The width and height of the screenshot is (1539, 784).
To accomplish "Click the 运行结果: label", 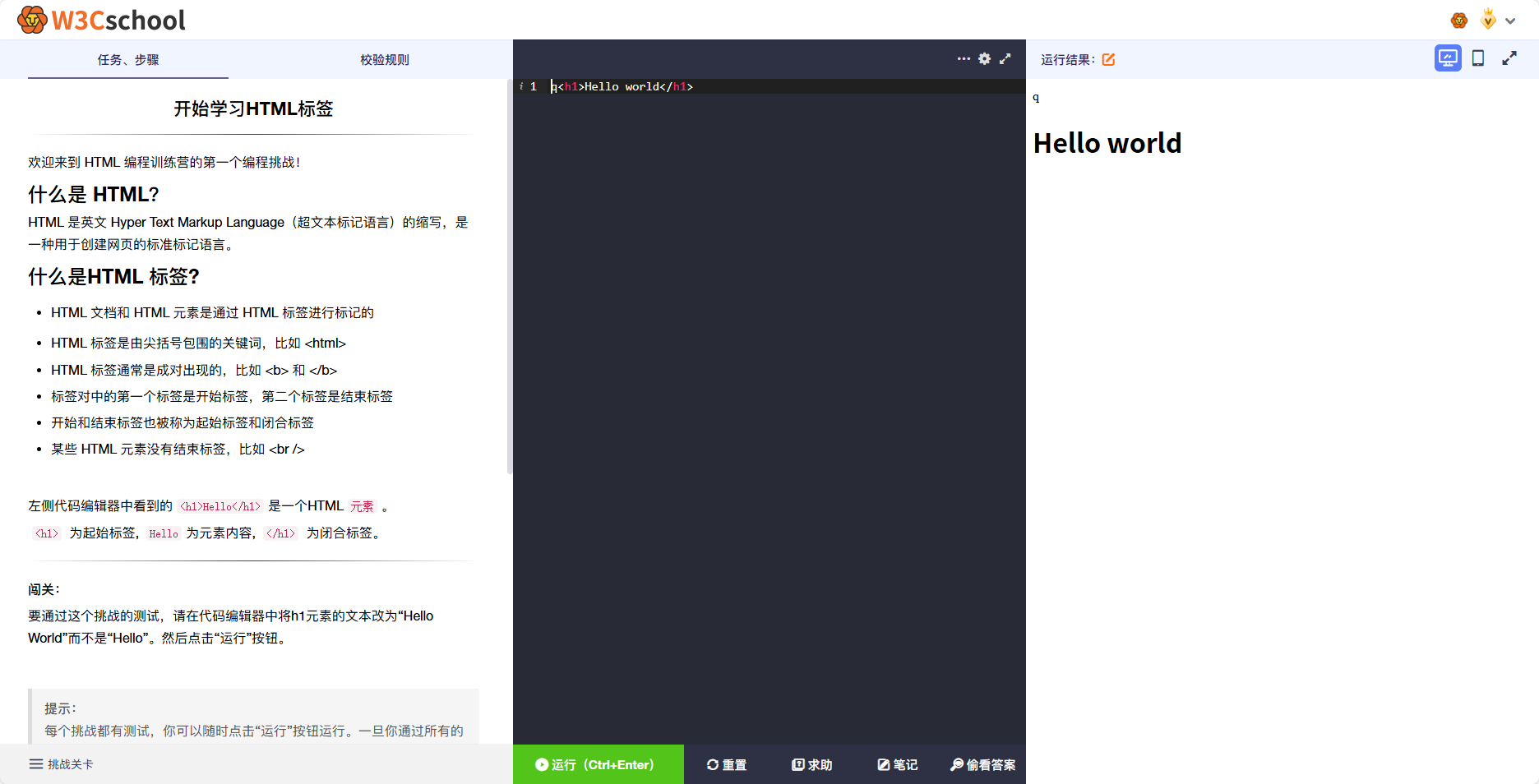I will (x=1068, y=59).
